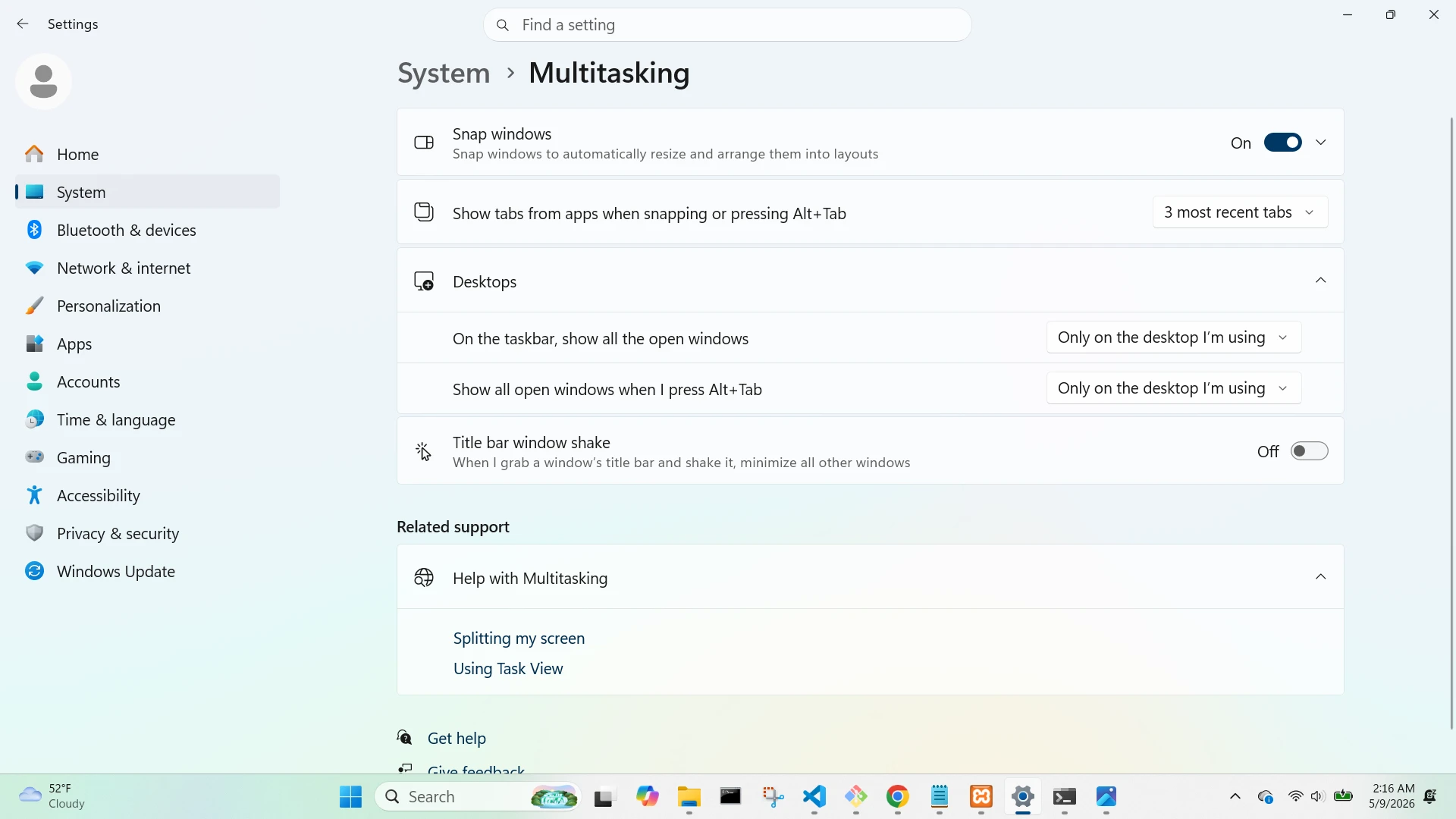Click the show tabs from apps icon
Screen dimensions: 1456x819
pyautogui.click(x=424, y=212)
